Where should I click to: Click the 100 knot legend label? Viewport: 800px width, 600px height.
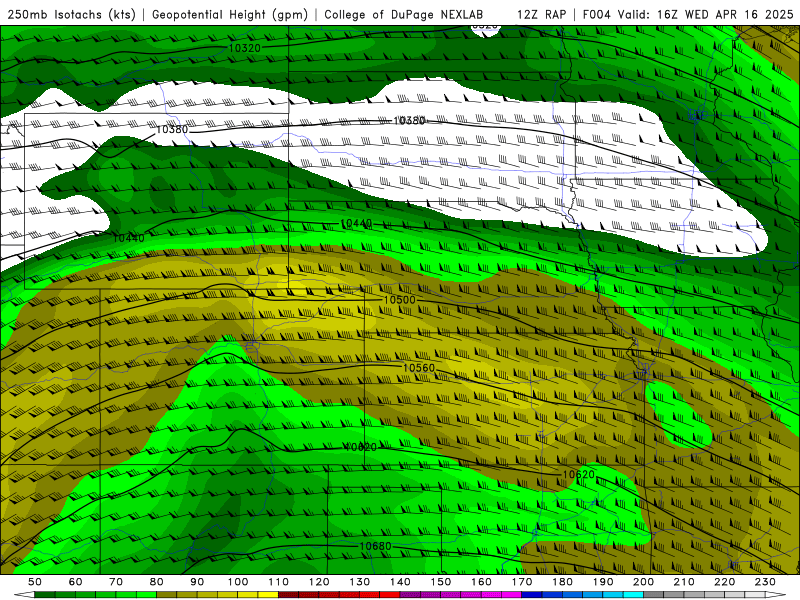238,582
